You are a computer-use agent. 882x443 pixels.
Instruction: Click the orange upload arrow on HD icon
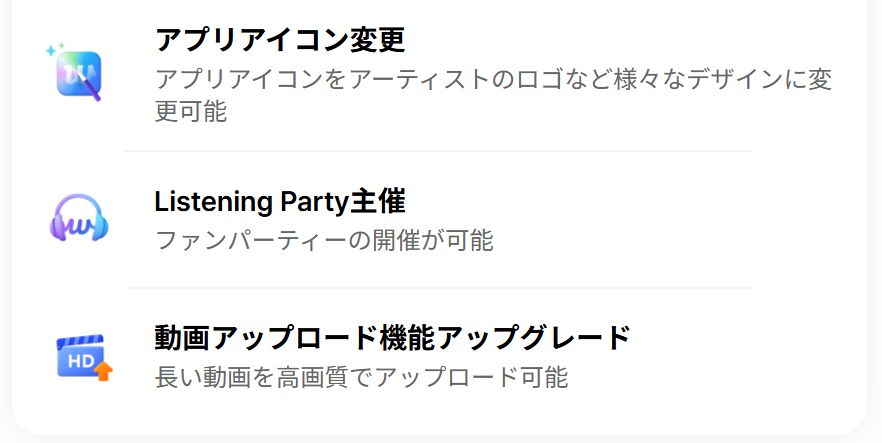point(103,372)
